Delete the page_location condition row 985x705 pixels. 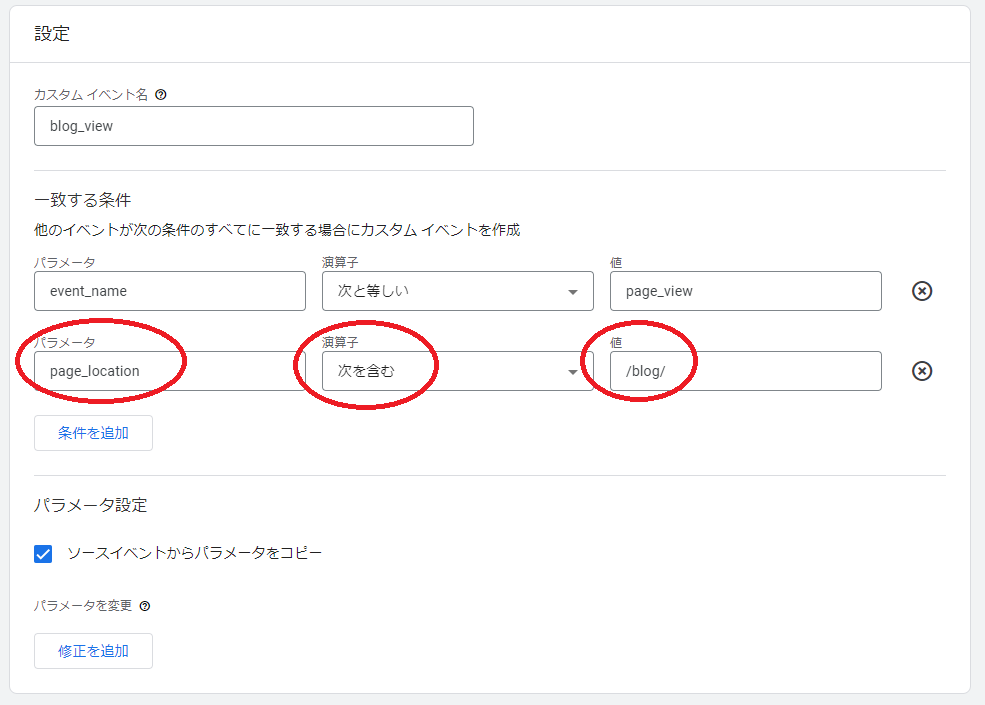click(x=922, y=371)
